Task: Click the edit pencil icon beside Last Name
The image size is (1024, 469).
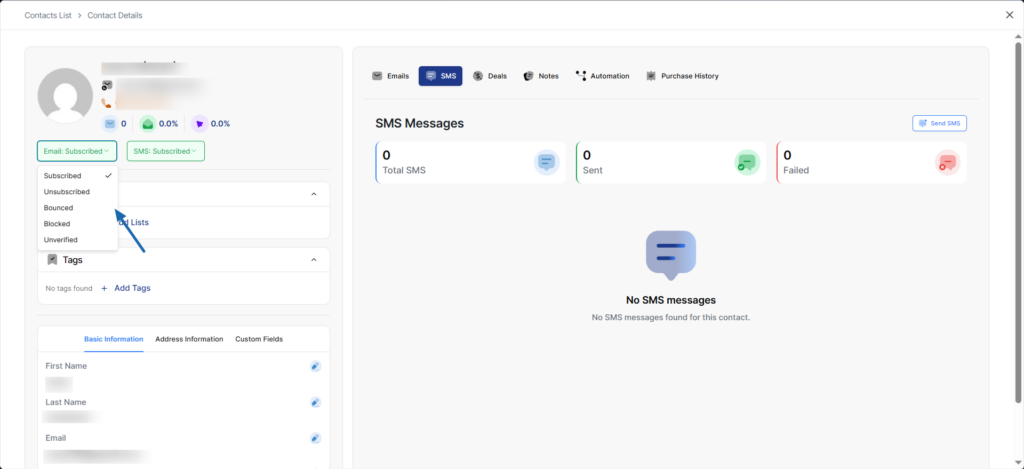Action: point(315,402)
